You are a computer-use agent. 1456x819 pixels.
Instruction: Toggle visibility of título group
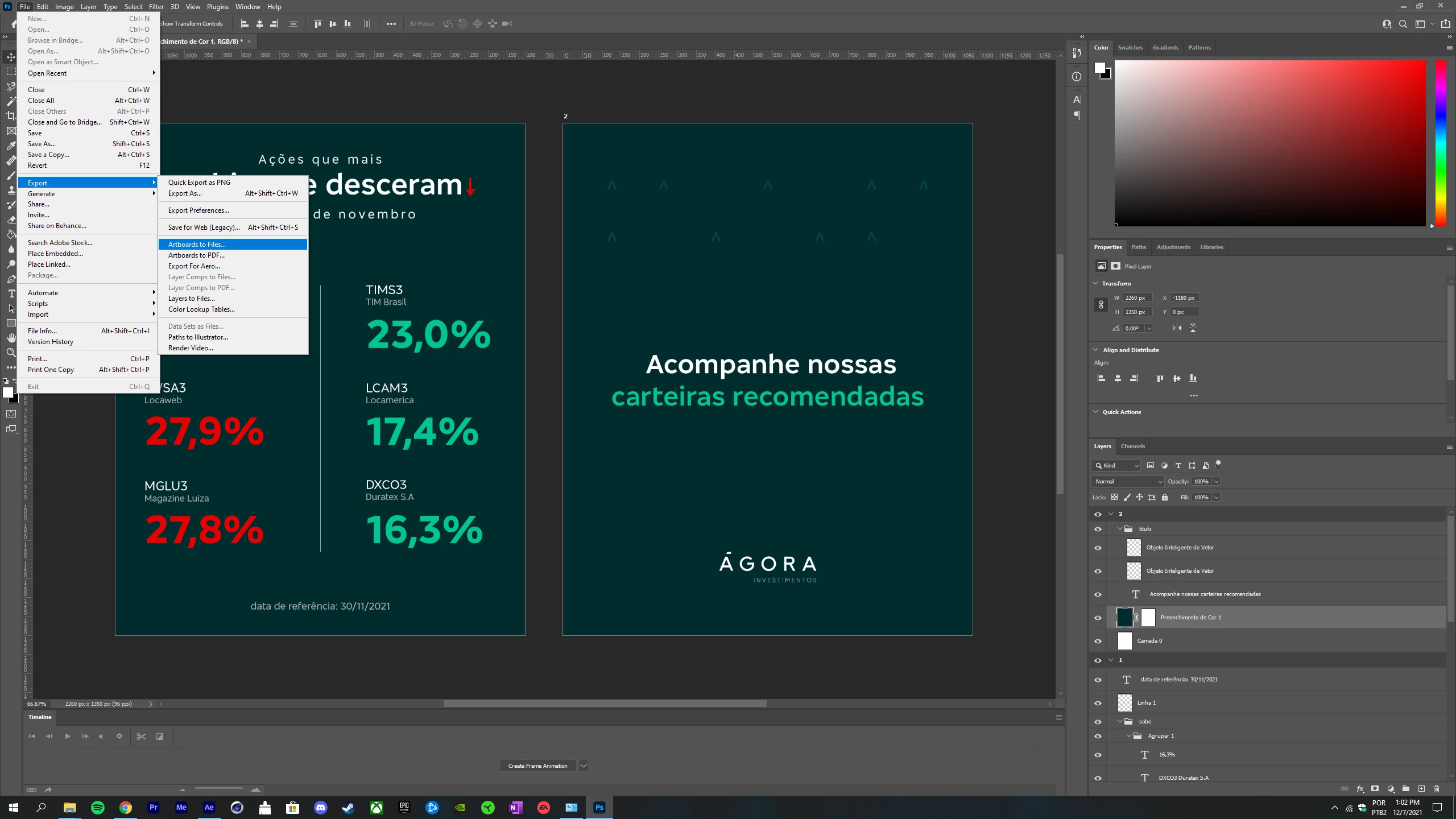[1098, 529]
